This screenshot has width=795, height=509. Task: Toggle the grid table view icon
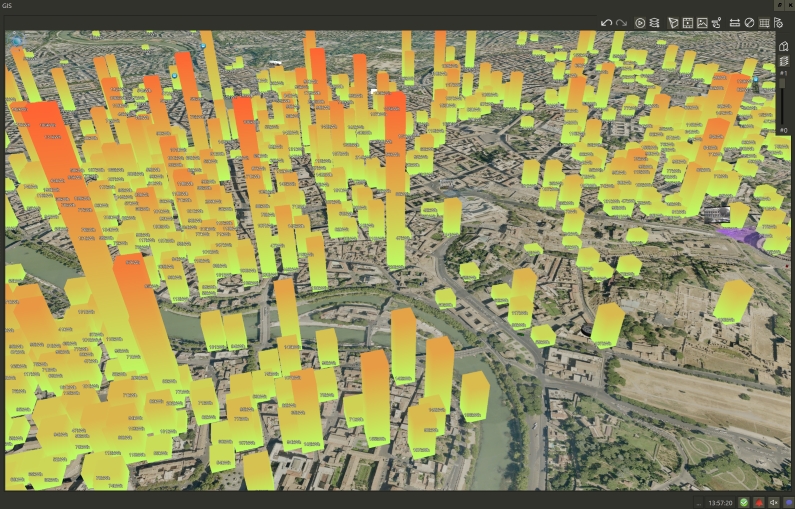point(764,23)
